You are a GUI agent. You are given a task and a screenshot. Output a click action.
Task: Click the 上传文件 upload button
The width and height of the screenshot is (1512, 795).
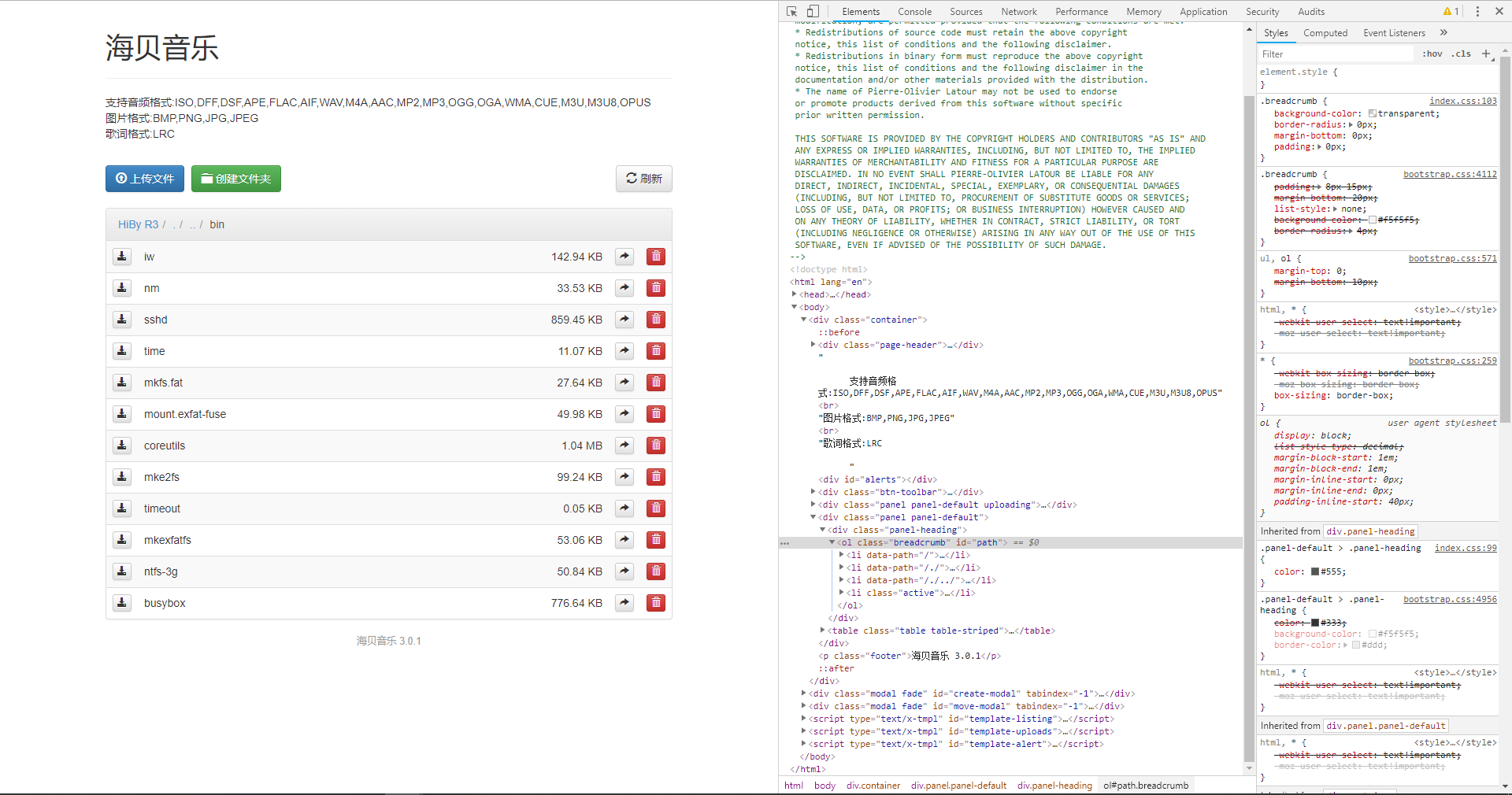145,179
